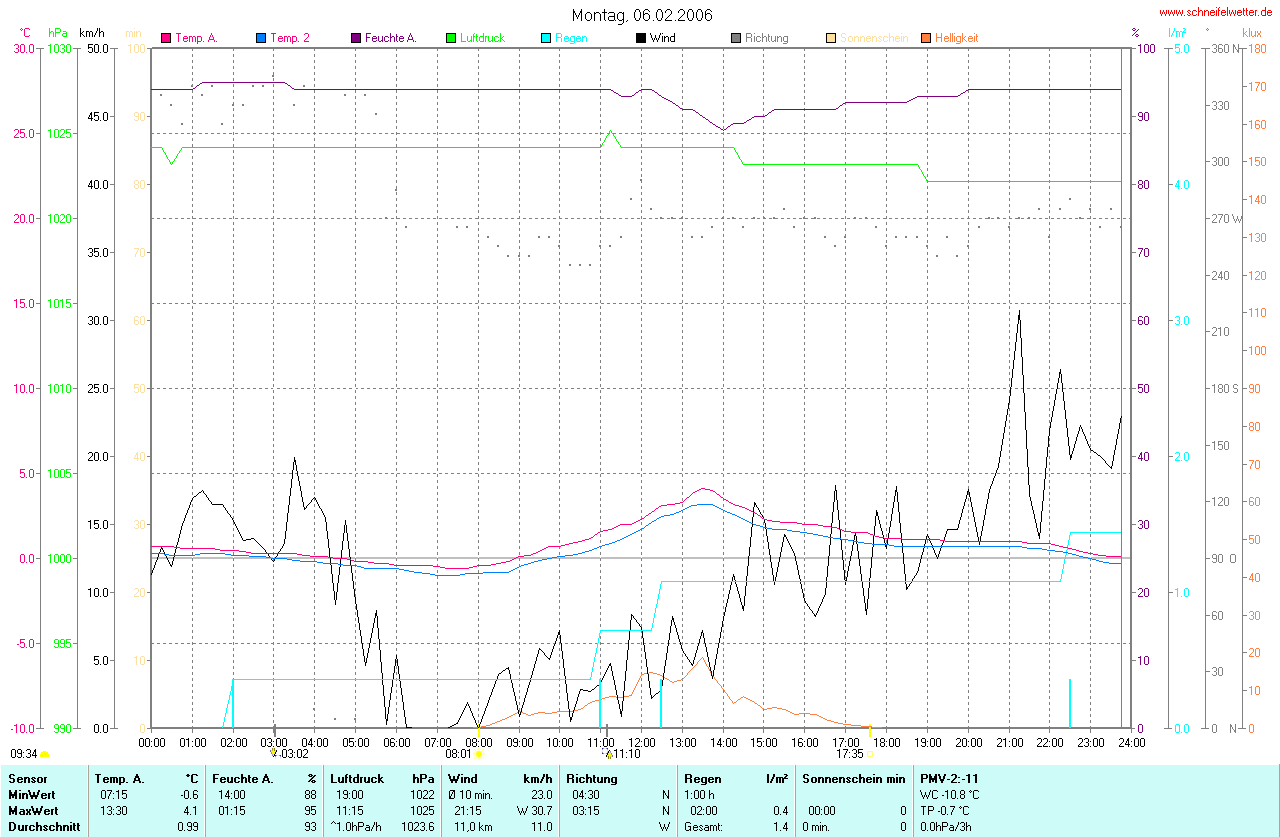Click the 'Gesamt:' rain total label
This screenshot has width=1280, height=837.
click(x=705, y=827)
